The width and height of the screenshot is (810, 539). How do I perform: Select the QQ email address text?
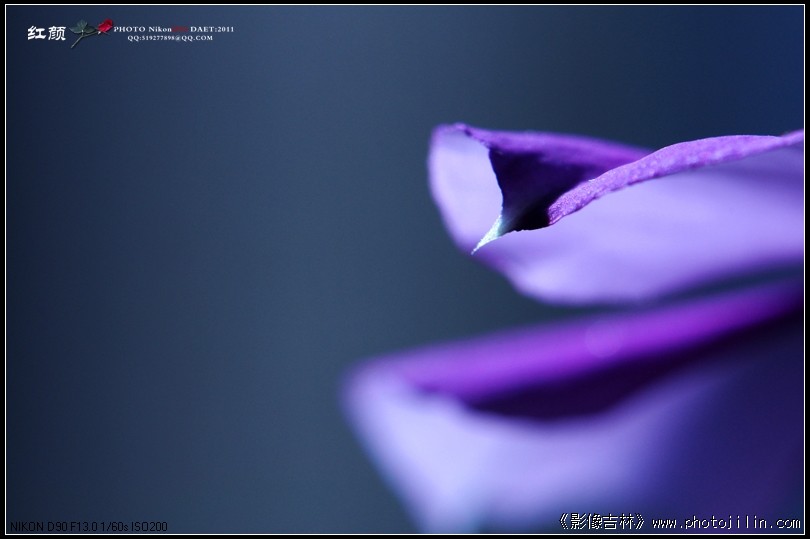(x=170, y=38)
